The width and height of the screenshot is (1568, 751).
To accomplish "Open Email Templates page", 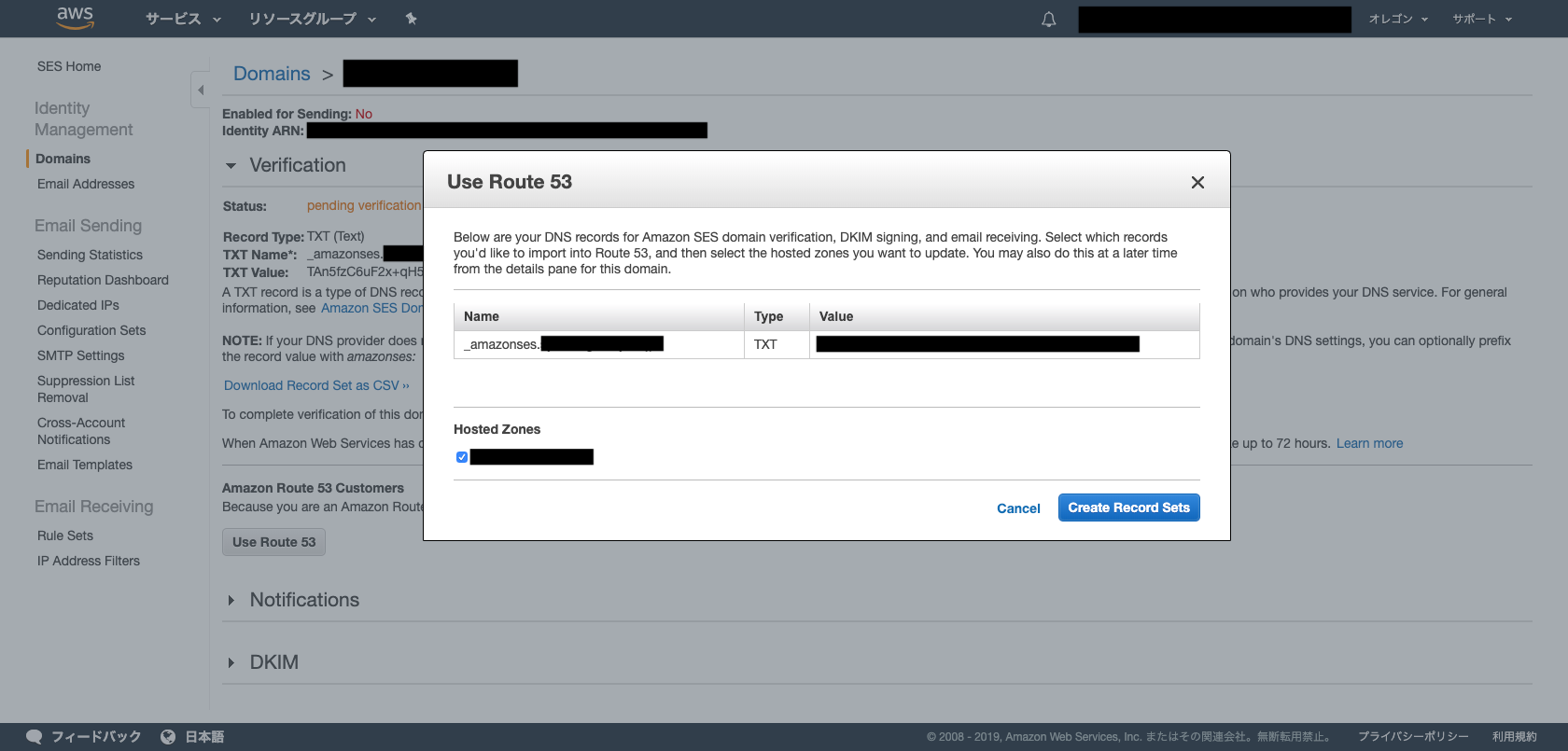I will point(85,465).
